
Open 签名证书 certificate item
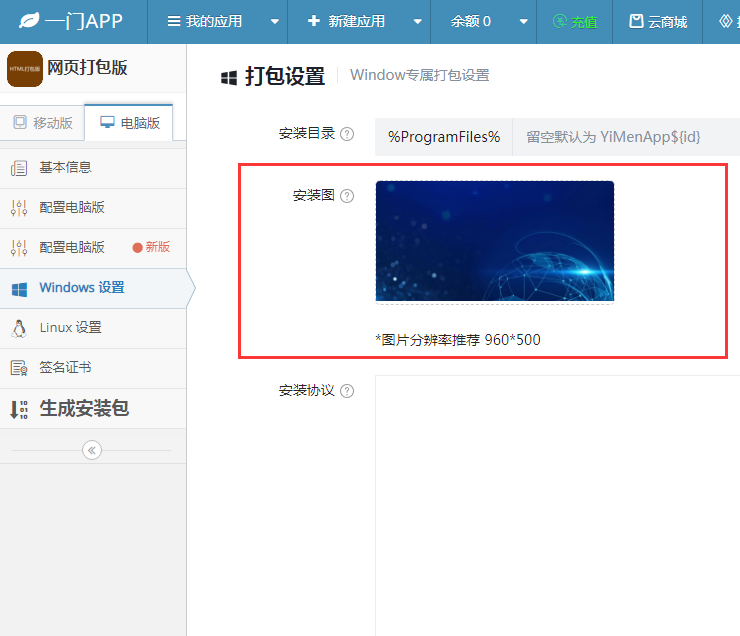tap(93, 368)
